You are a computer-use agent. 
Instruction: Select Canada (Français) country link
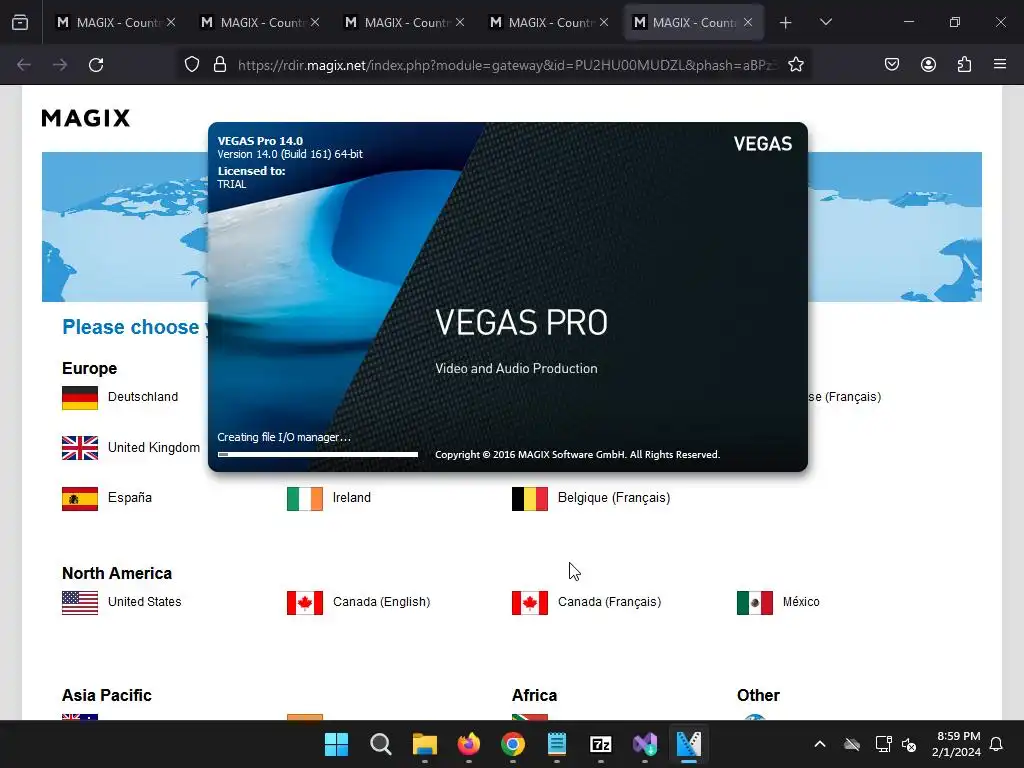click(x=609, y=601)
